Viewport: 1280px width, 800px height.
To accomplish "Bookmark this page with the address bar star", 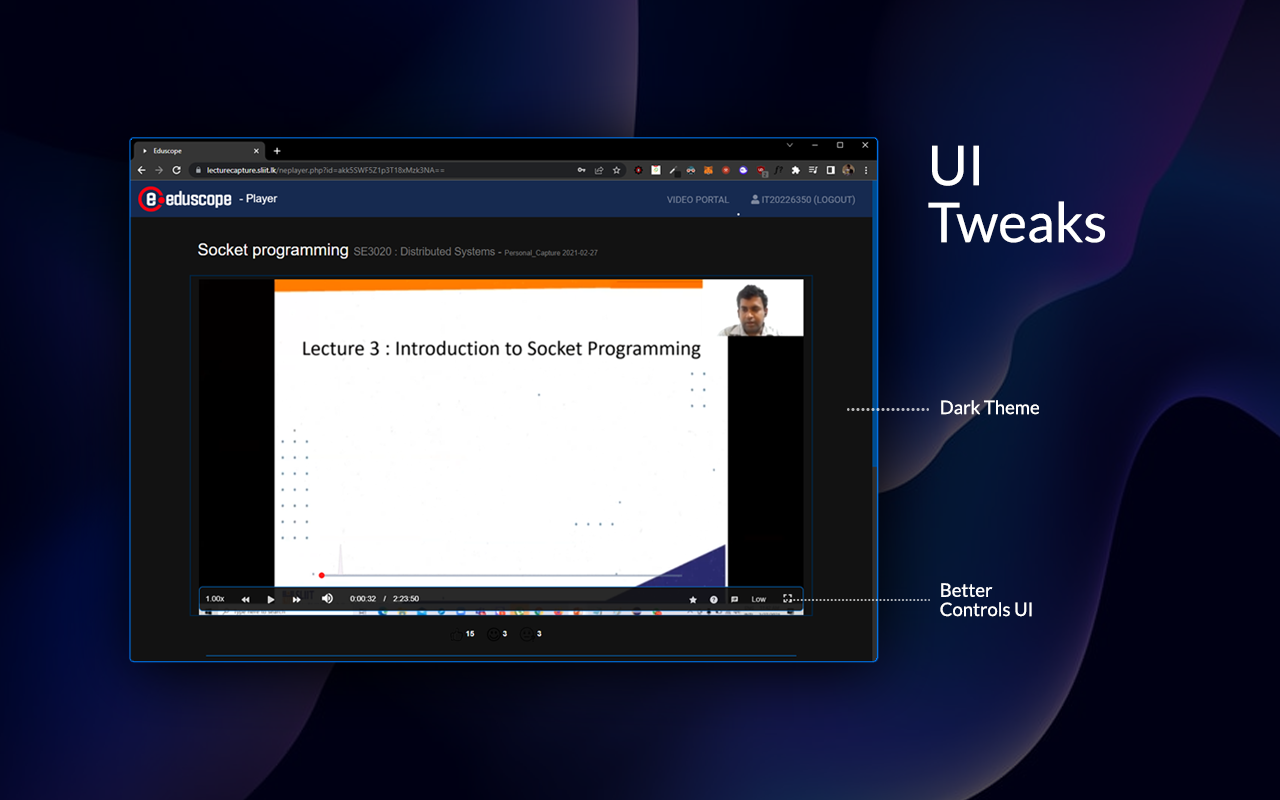I will 617,170.
